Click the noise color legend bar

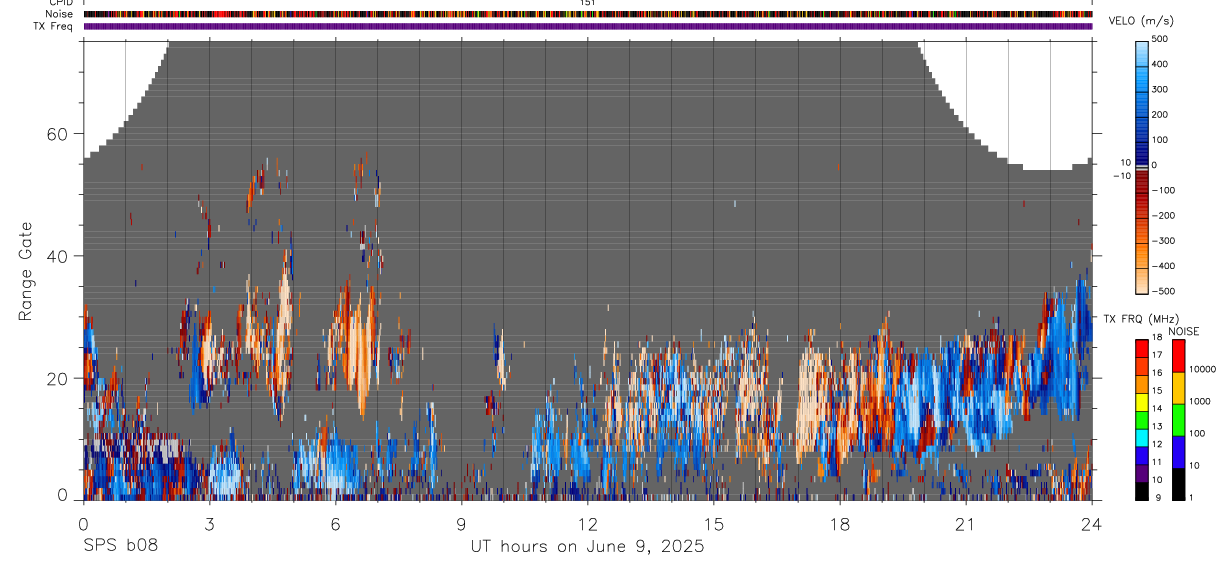click(1178, 419)
